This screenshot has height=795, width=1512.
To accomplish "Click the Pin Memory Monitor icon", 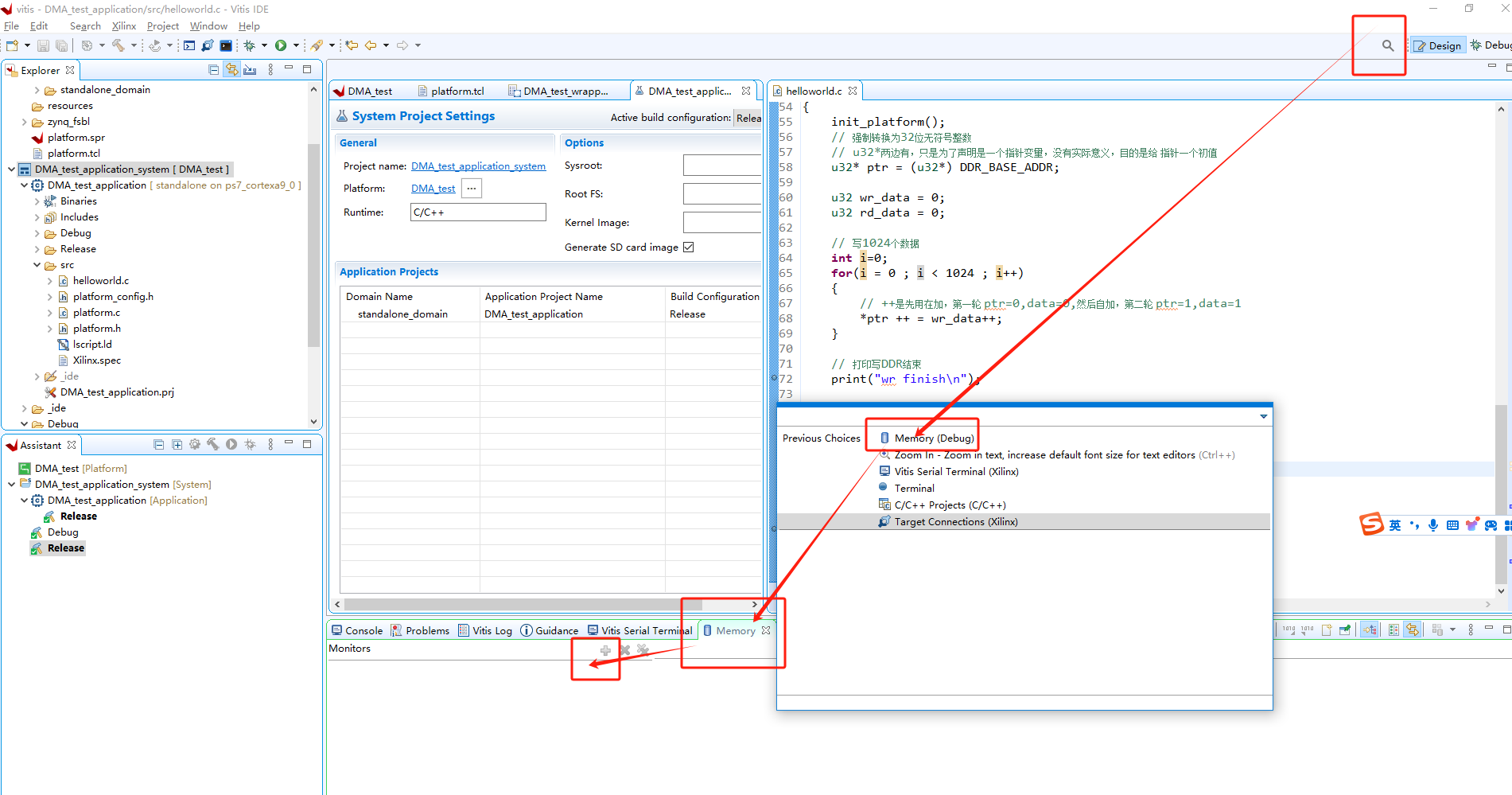I will pos(1345,629).
